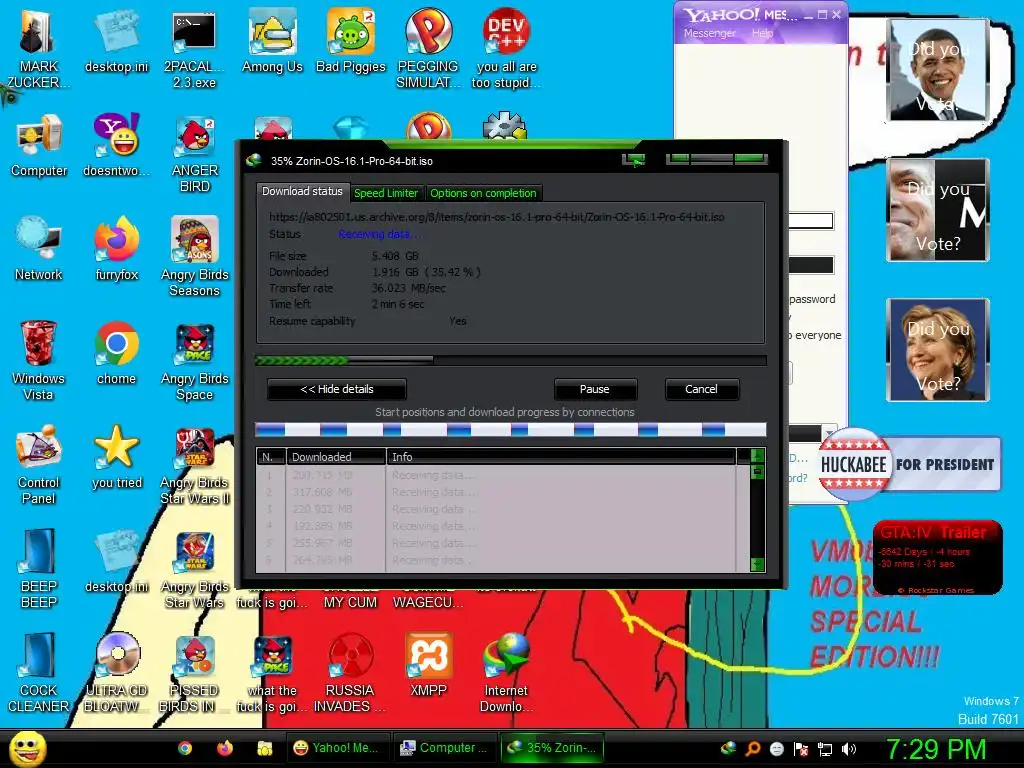Click the green download progress bar

pyautogui.click(x=510, y=360)
